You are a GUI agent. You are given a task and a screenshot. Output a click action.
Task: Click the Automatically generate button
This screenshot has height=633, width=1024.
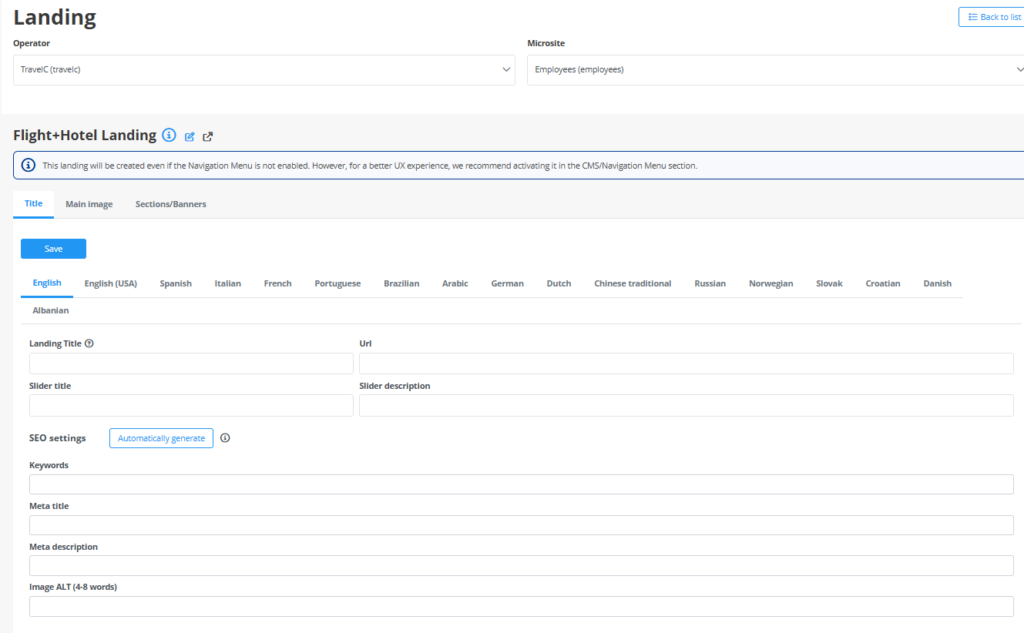pyautogui.click(x=161, y=438)
